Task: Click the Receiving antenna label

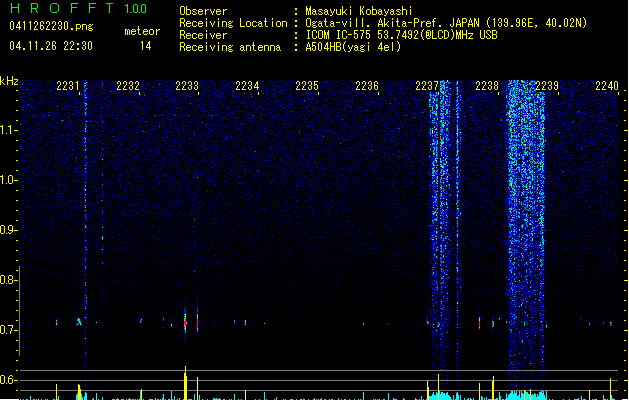Action: click(230, 47)
